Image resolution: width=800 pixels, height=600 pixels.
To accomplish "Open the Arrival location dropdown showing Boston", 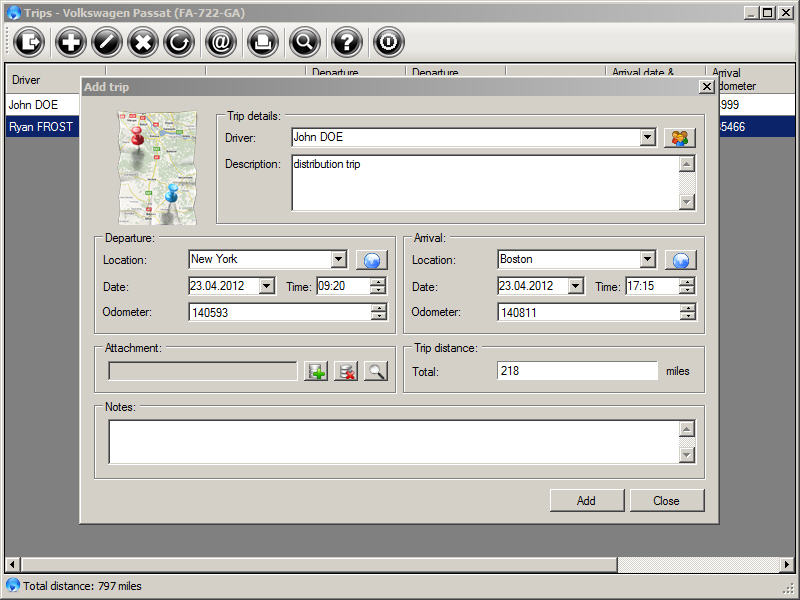I will [x=647, y=260].
